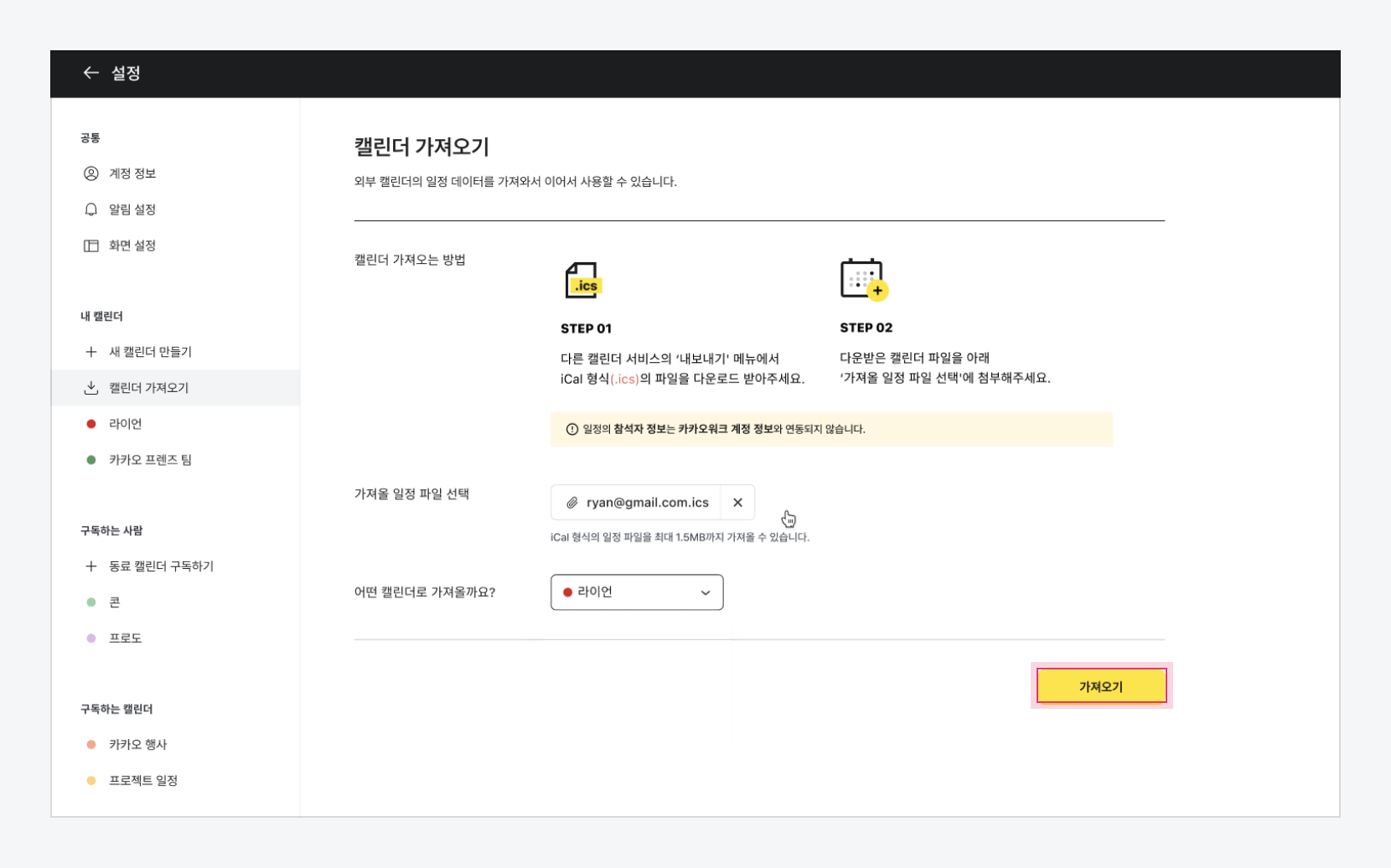Select 카카오 프렌즈 팀 calendar

point(150,460)
